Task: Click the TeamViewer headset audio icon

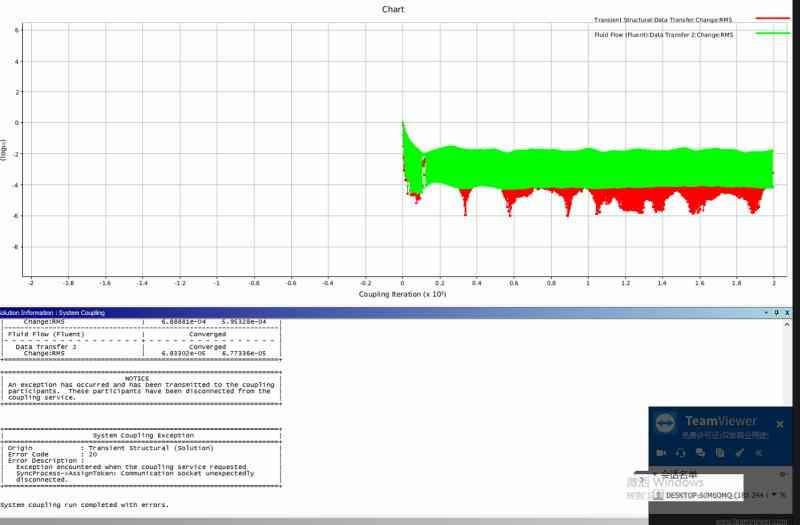Action: (681, 453)
